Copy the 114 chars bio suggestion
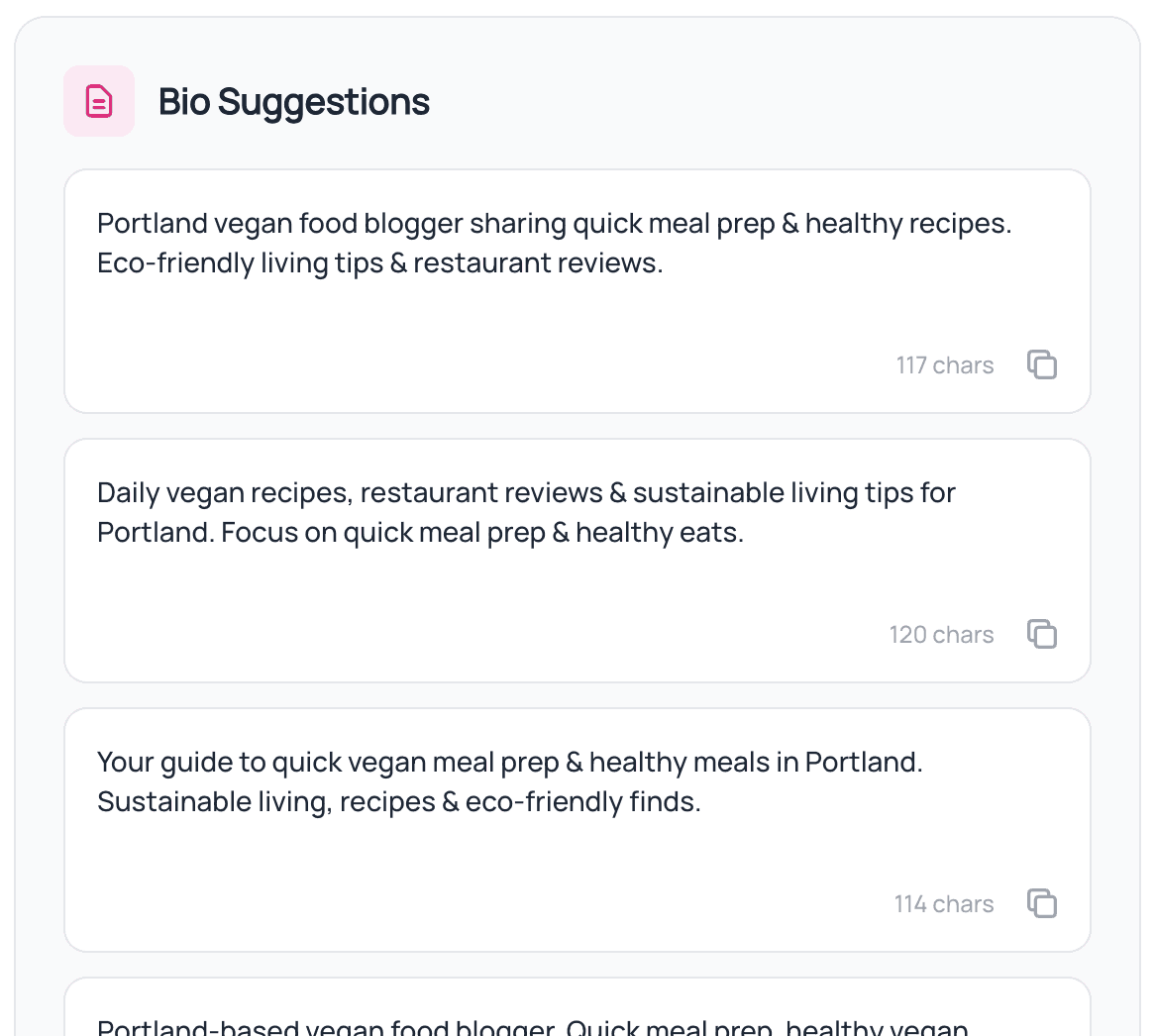 [x=1041, y=903]
